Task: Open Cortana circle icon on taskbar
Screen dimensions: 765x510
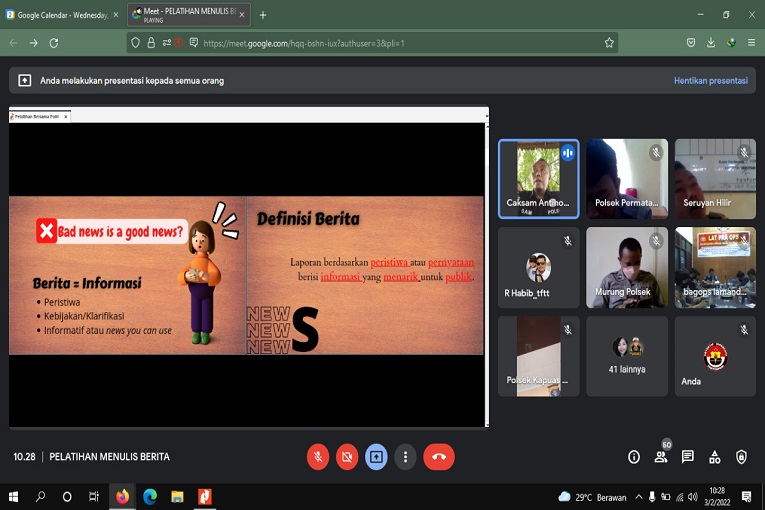Action: (x=67, y=497)
